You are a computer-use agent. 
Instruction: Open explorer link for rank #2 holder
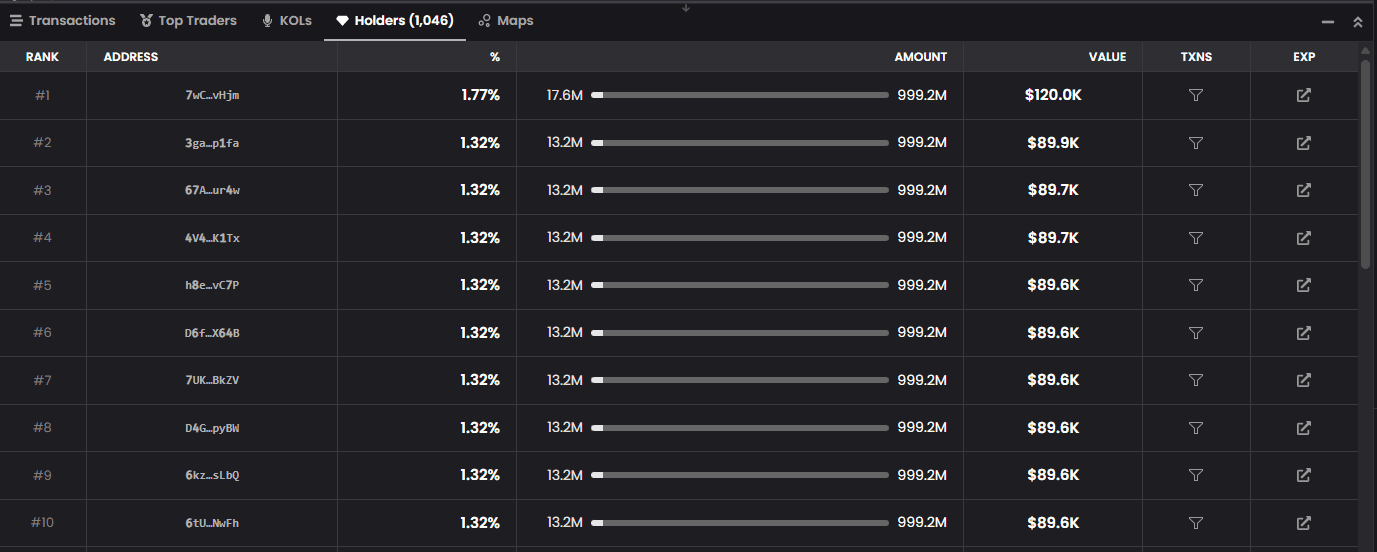tap(1303, 143)
